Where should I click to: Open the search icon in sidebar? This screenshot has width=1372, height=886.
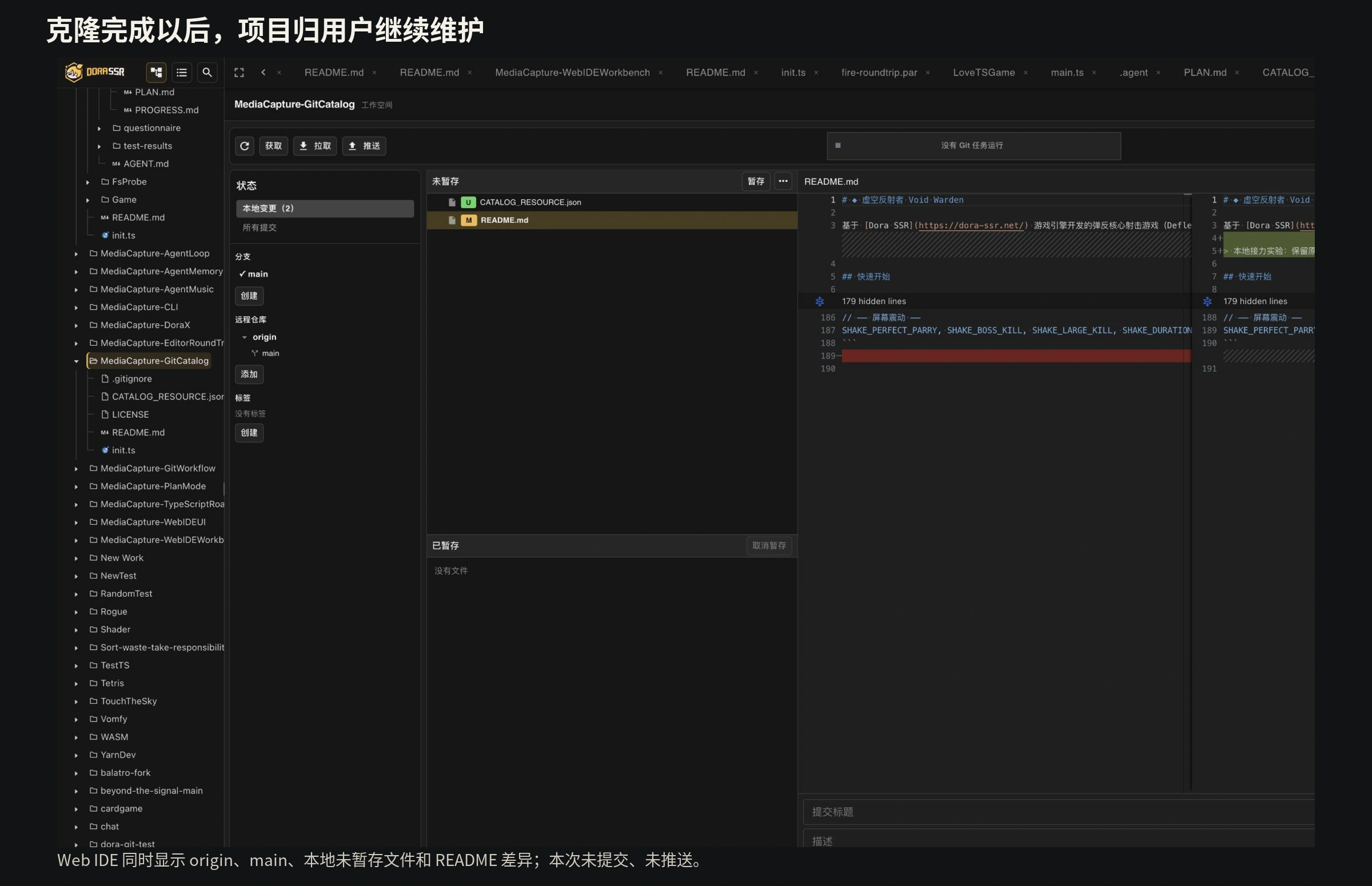pyautogui.click(x=207, y=72)
